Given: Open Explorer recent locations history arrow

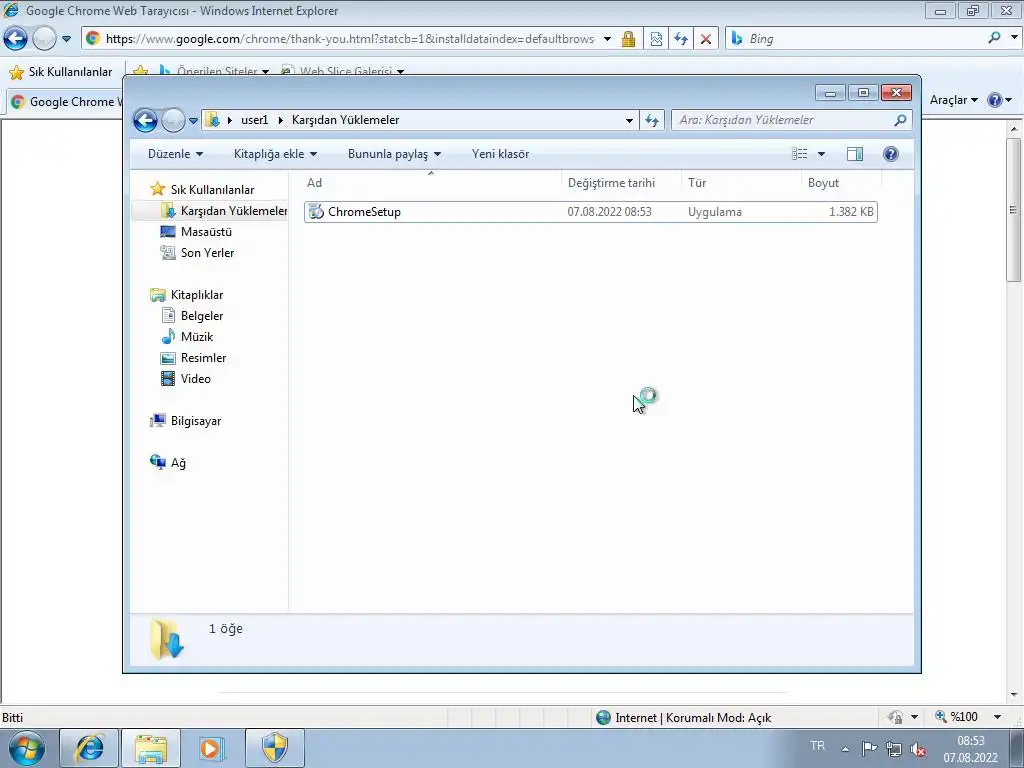Looking at the screenshot, I should (x=193, y=121).
